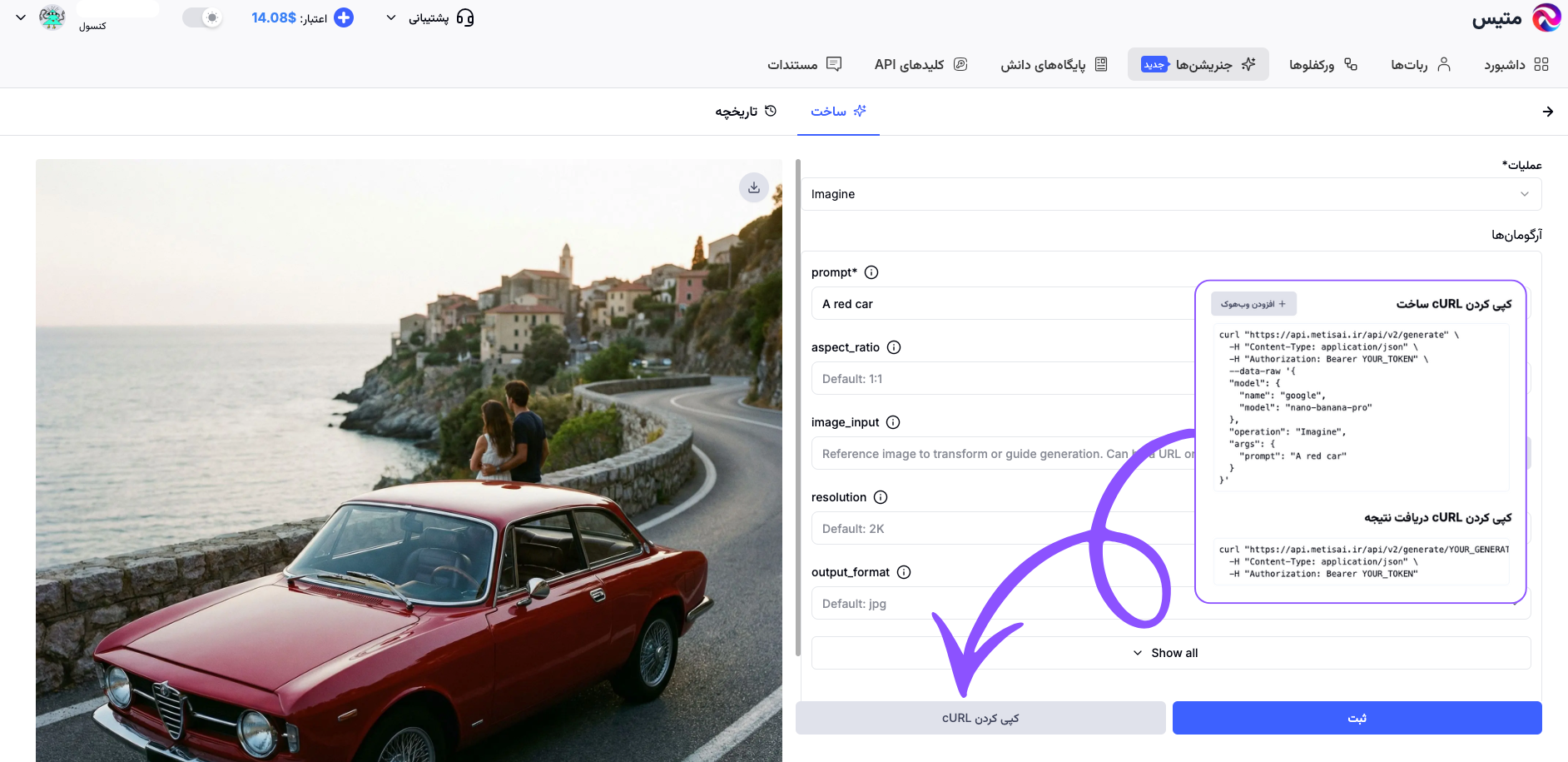
Task: Click the کنسول console label
Action: pyautogui.click(x=92, y=27)
